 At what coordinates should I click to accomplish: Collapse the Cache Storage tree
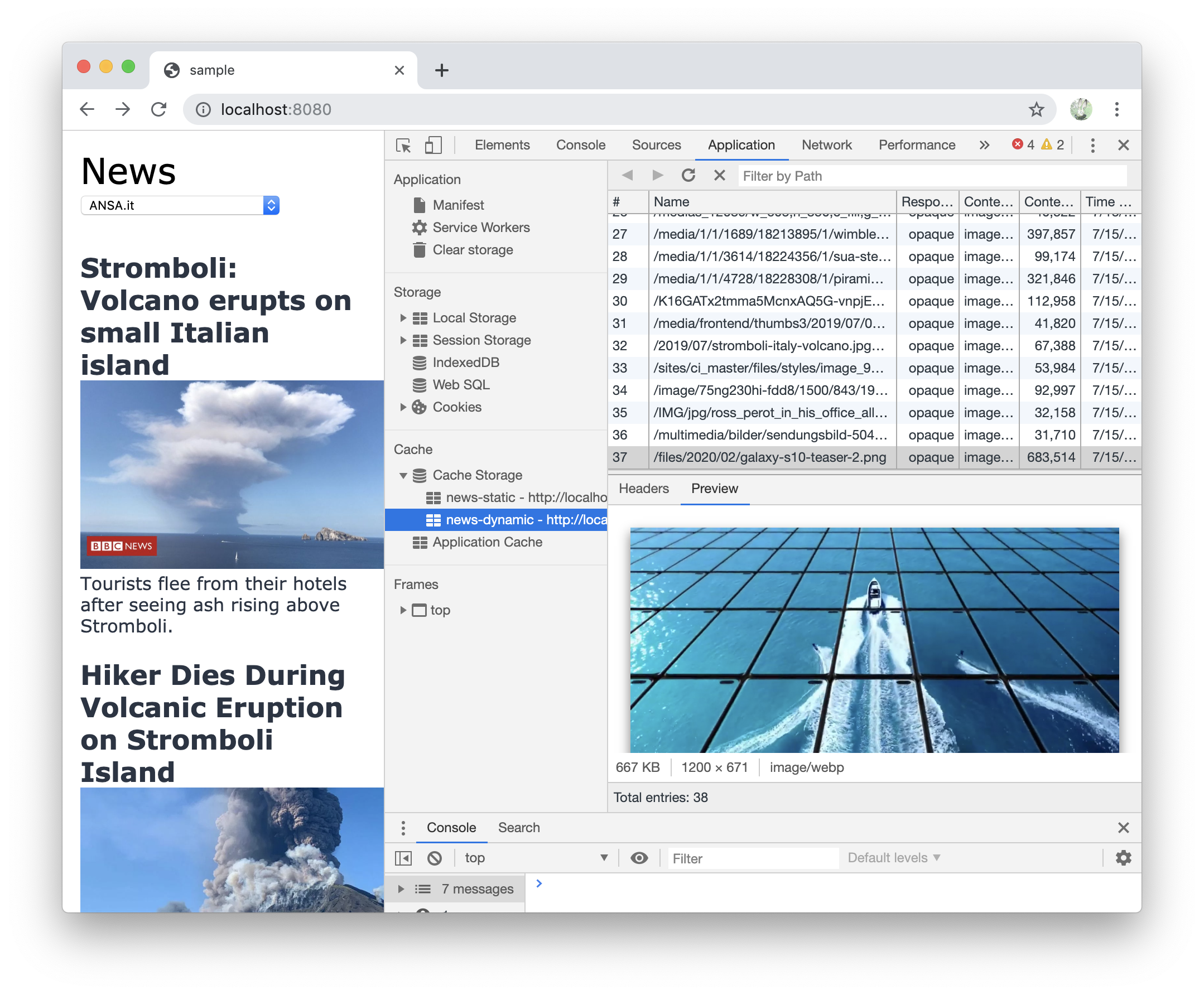(x=404, y=475)
